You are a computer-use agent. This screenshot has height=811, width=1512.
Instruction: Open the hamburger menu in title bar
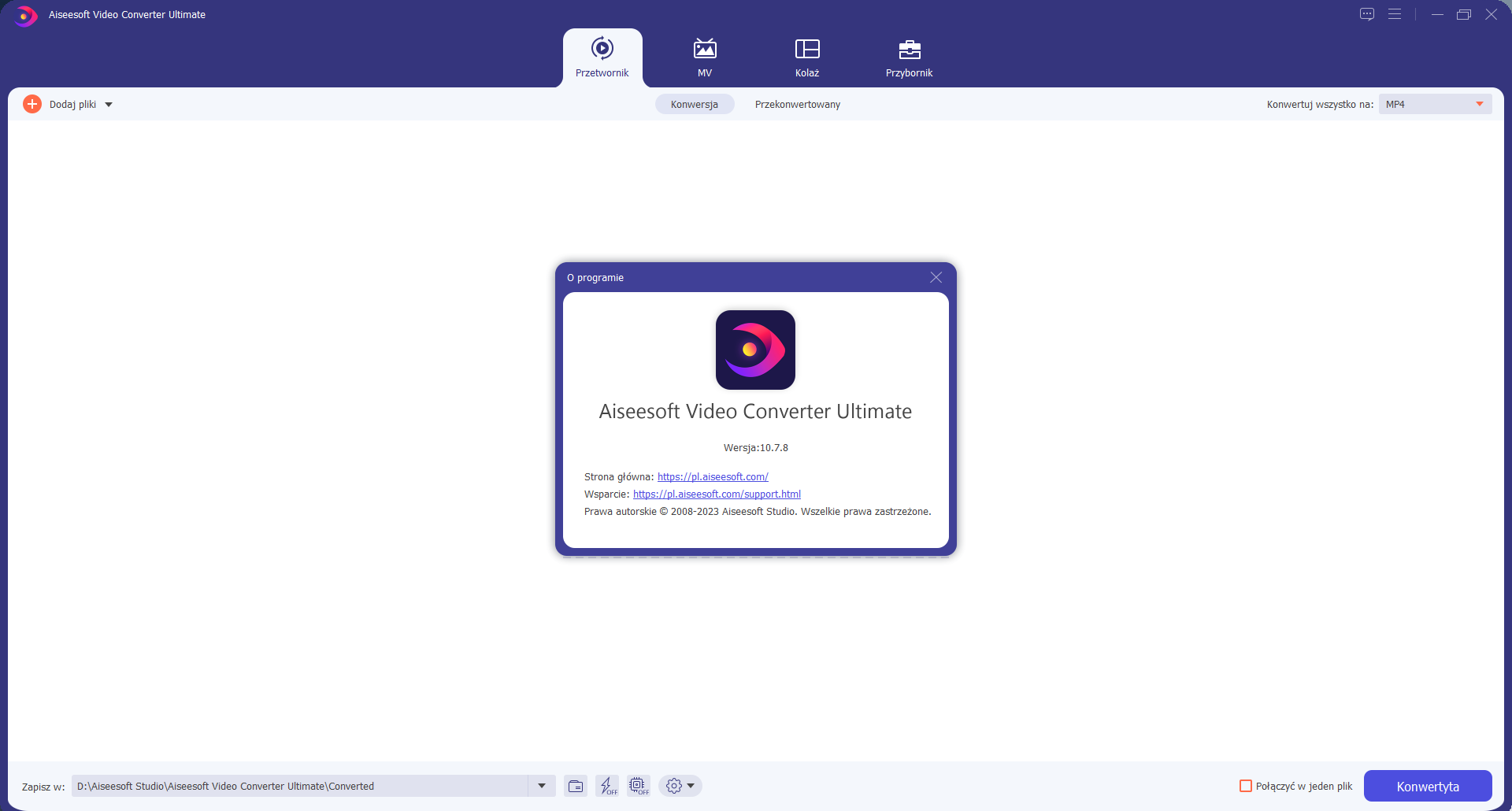click(x=1395, y=14)
